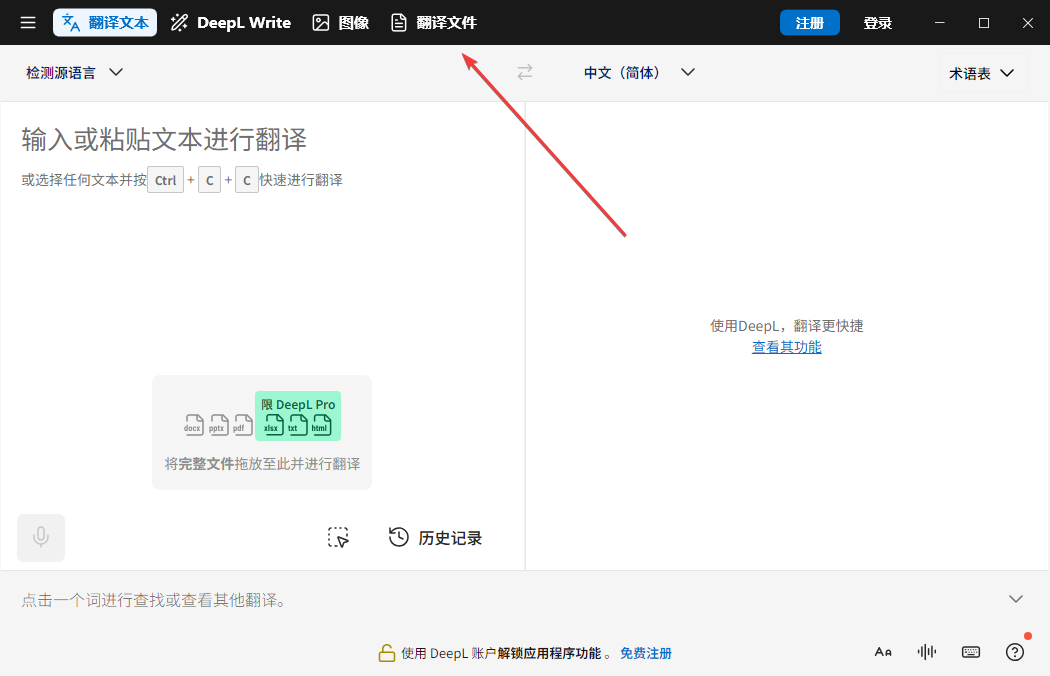This screenshot has height=676, width=1050.
Task: Expand the 检测源语言 source language dropdown
Action: point(72,71)
